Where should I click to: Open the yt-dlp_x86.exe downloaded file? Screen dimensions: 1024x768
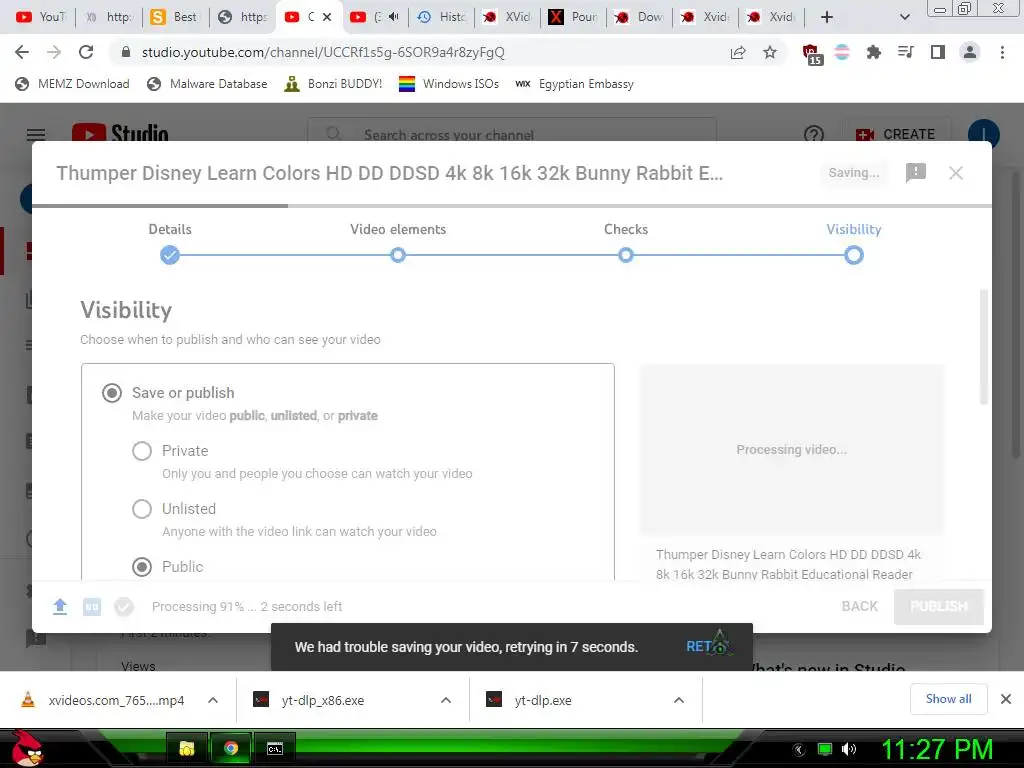(308, 700)
